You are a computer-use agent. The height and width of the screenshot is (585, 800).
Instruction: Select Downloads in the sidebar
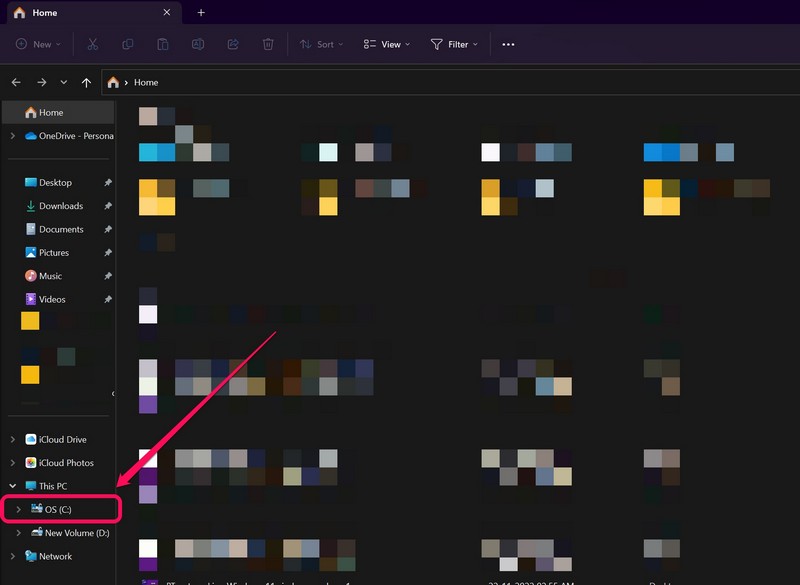[x=61, y=206]
